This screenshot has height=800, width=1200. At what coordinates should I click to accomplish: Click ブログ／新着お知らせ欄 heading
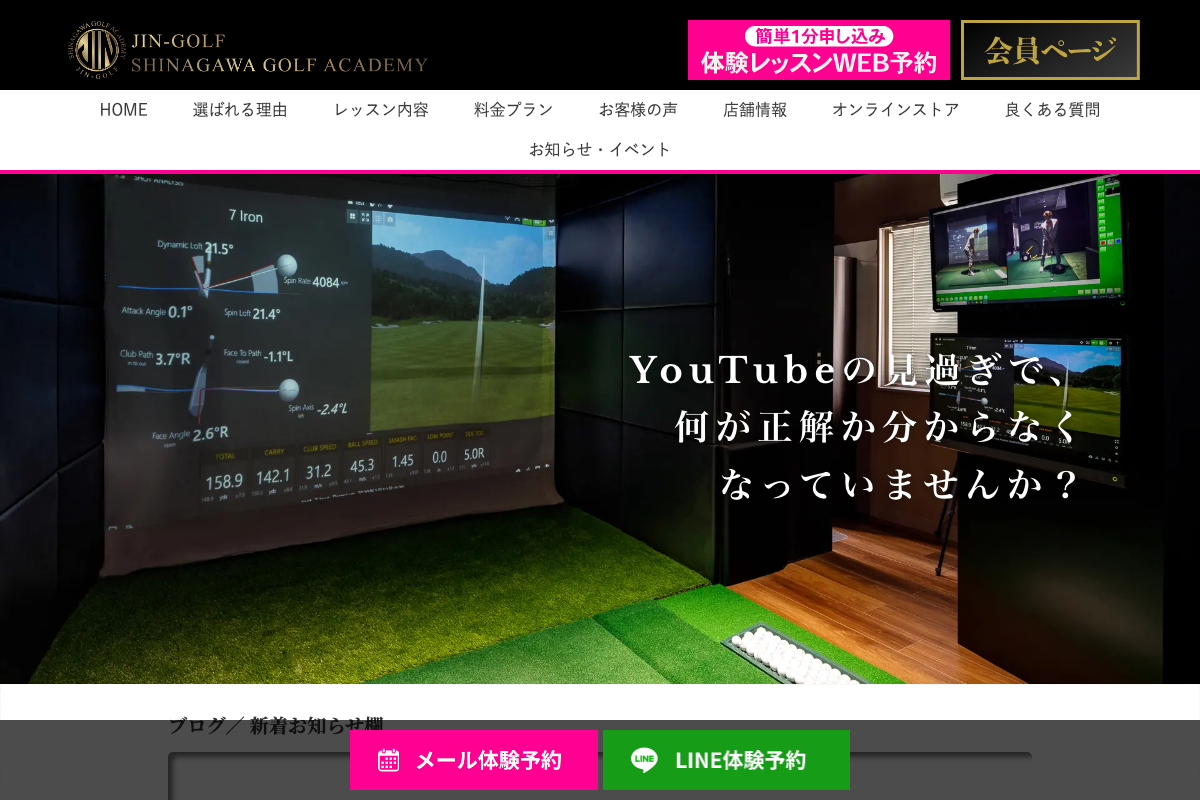point(275,725)
